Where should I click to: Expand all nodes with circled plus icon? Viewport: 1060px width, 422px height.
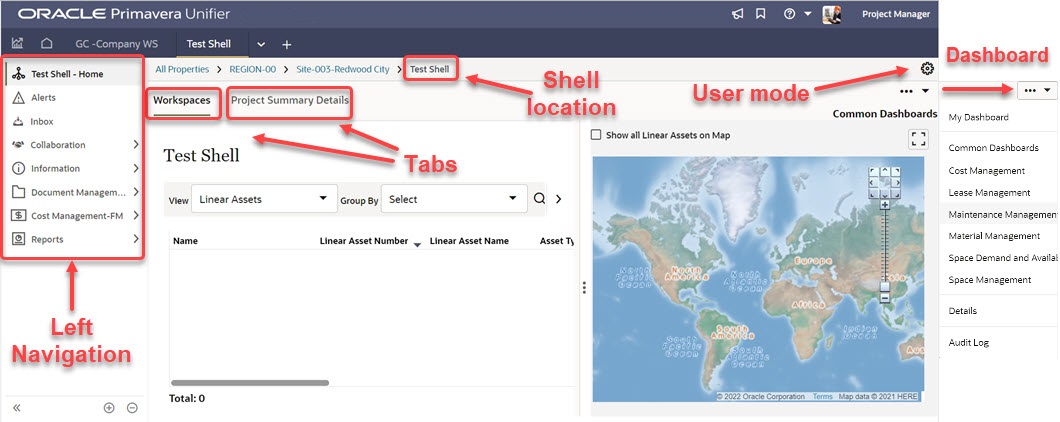pos(109,408)
